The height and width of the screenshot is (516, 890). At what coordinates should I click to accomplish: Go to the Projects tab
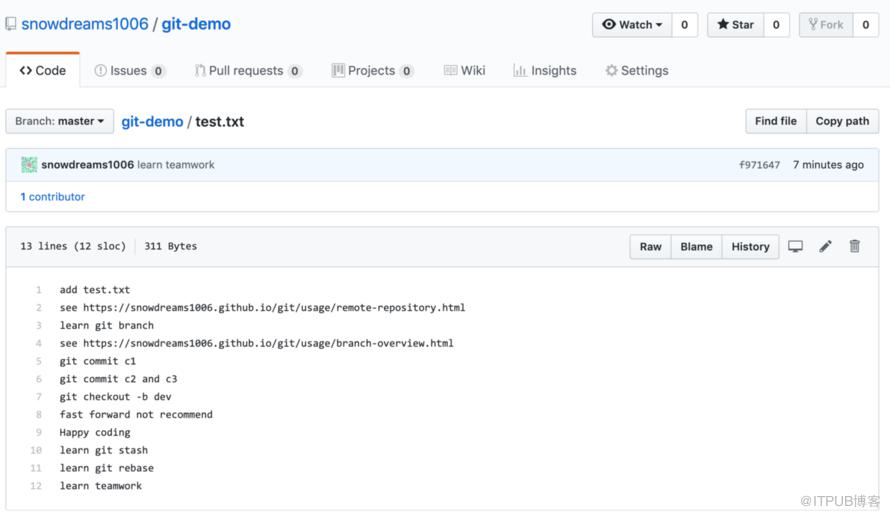click(x=372, y=70)
